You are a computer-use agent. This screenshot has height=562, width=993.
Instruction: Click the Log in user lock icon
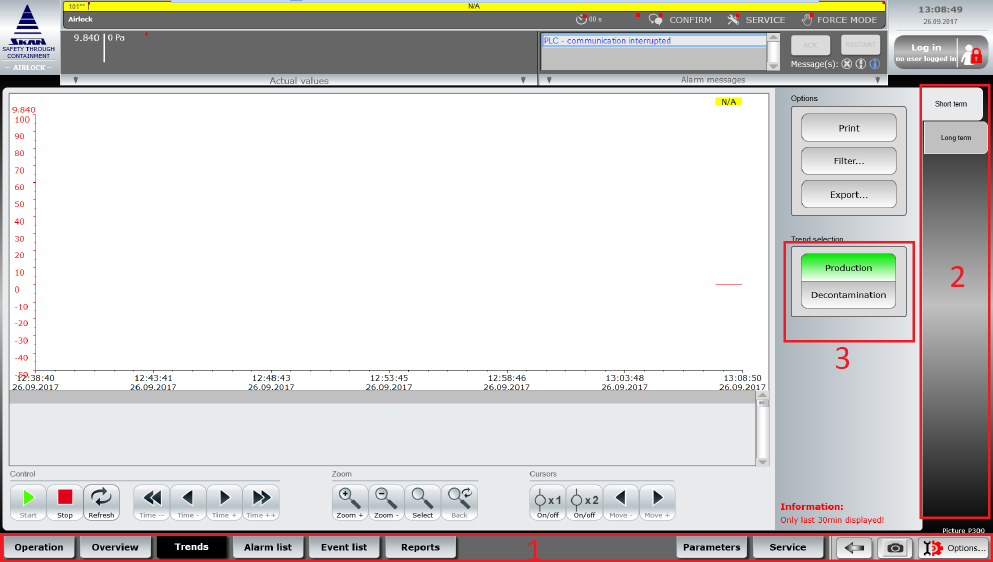[x=971, y=54]
